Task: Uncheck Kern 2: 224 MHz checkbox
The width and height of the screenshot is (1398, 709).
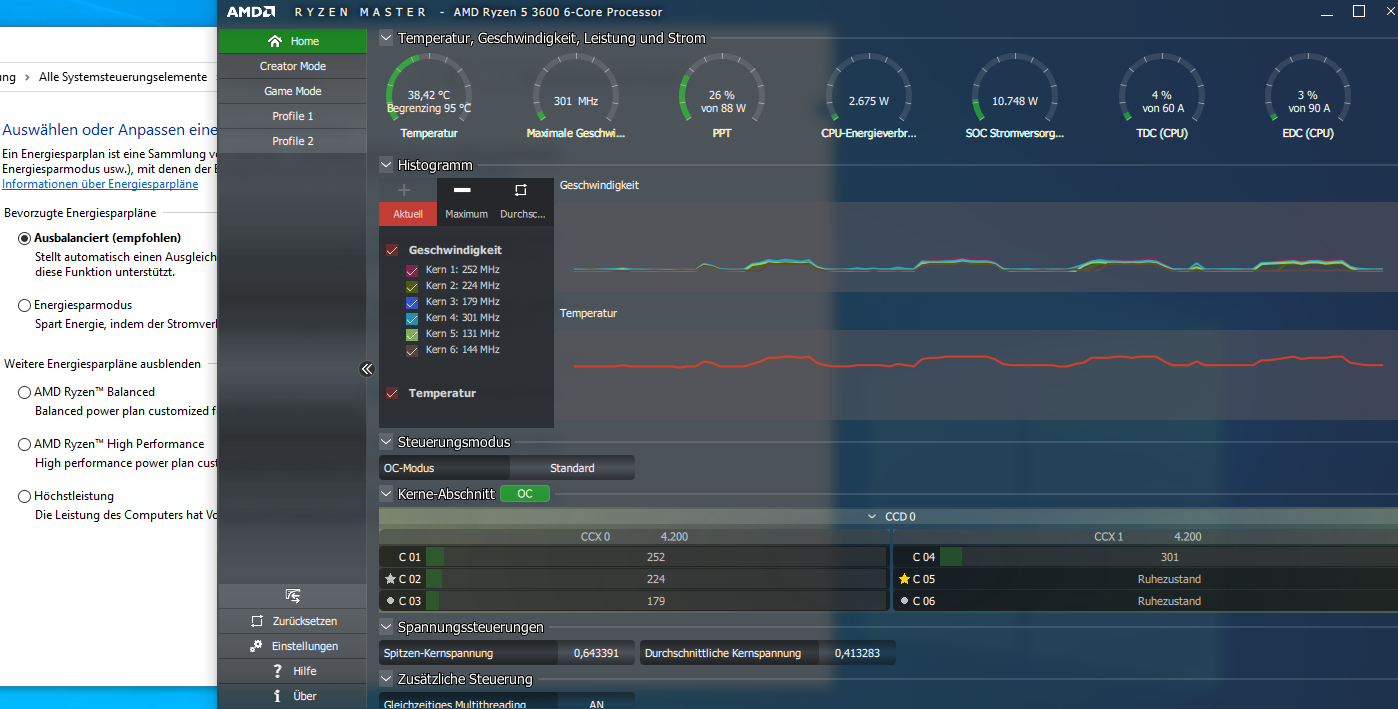Action: [411, 286]
